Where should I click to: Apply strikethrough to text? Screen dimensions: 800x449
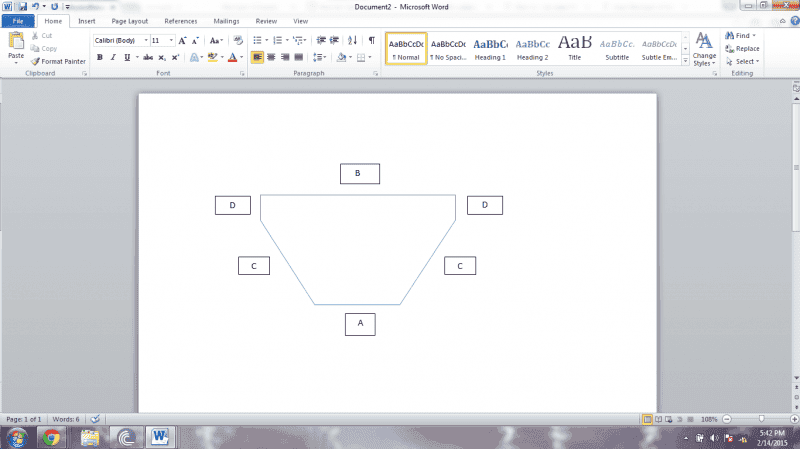[x=148, y=57]
